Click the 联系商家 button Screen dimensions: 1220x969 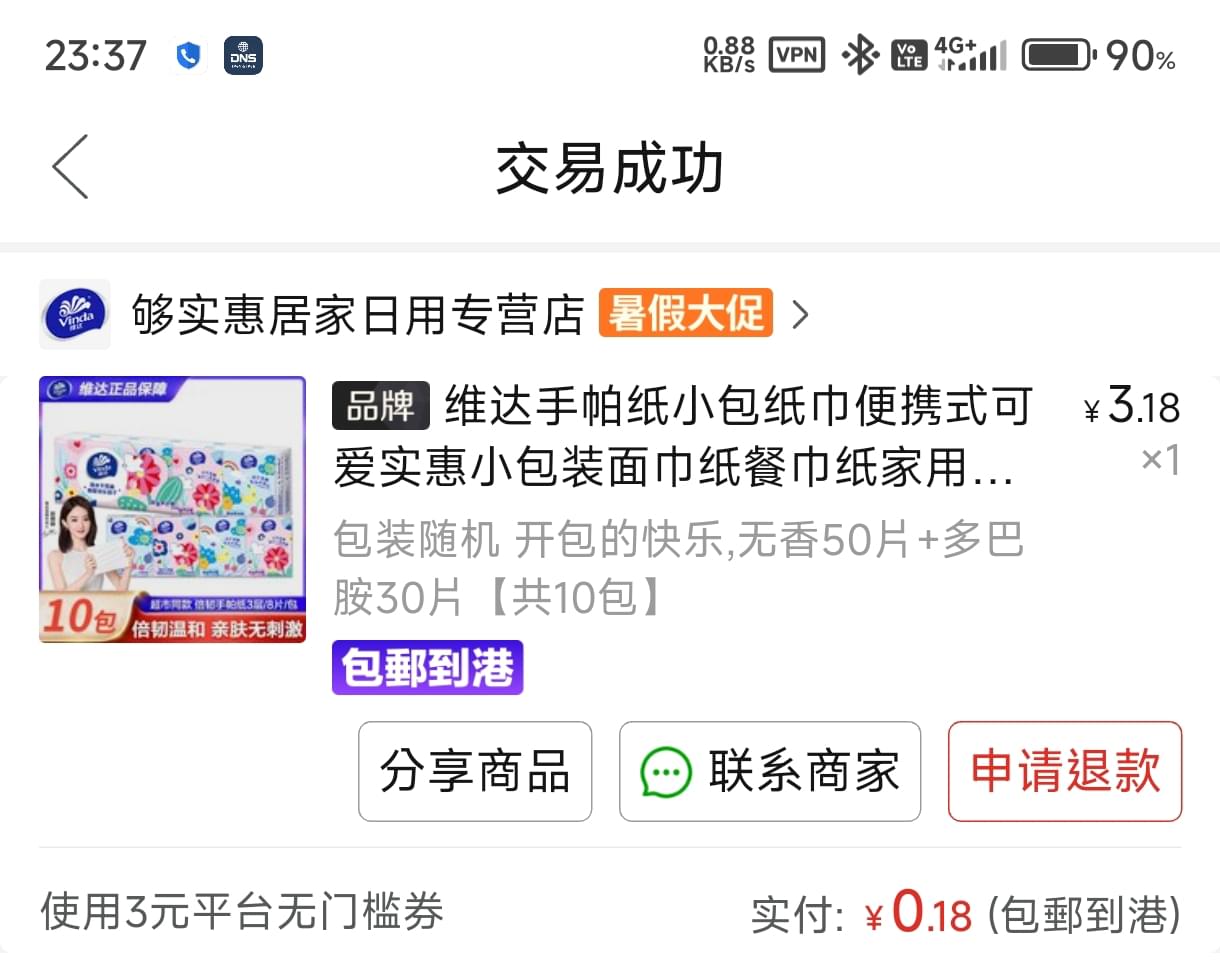770,772
